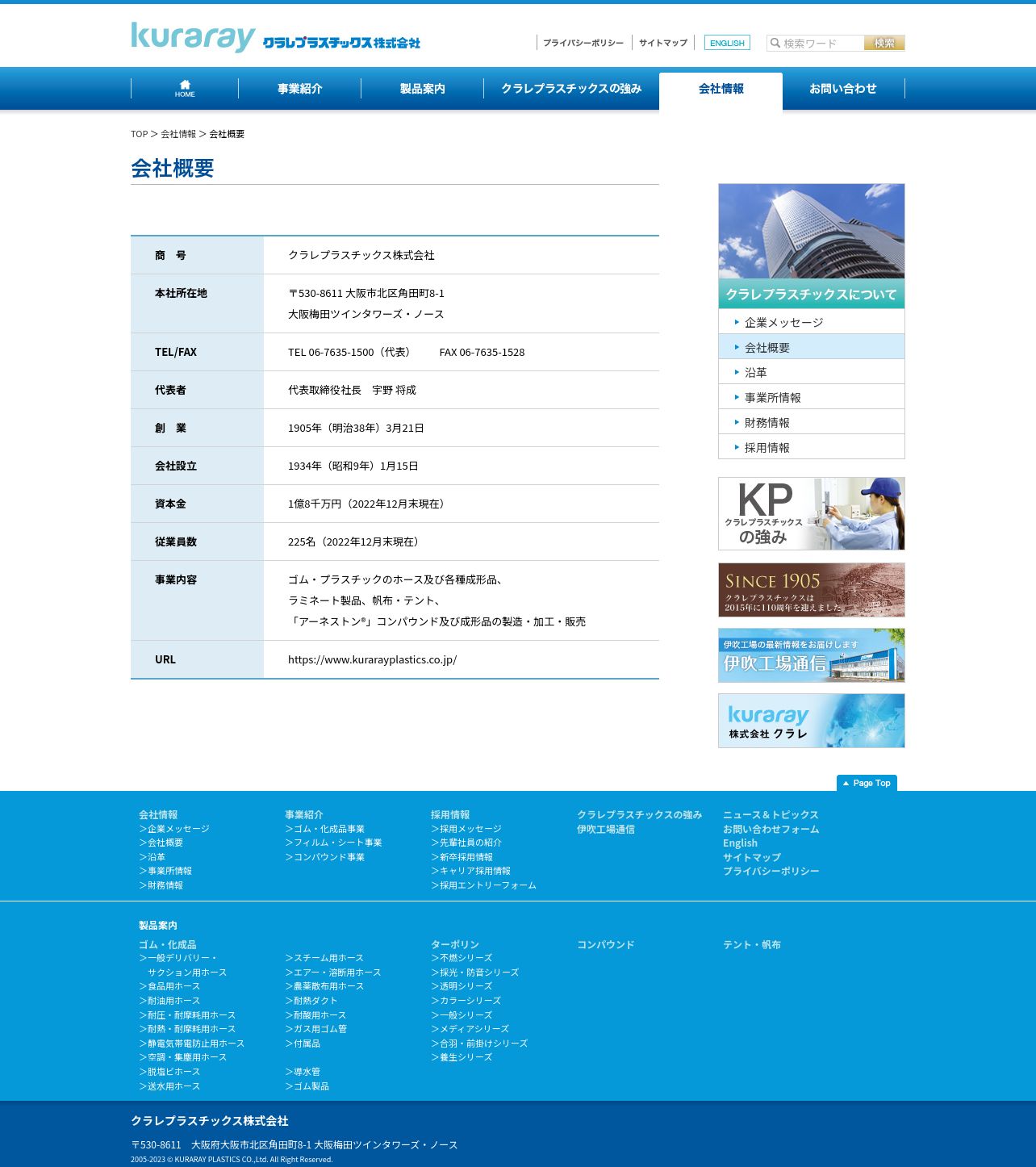Open footer link 新卒採用情報
This screenshot has width=1036, height=1167.
pyautogui.click(x=462, y=857)
